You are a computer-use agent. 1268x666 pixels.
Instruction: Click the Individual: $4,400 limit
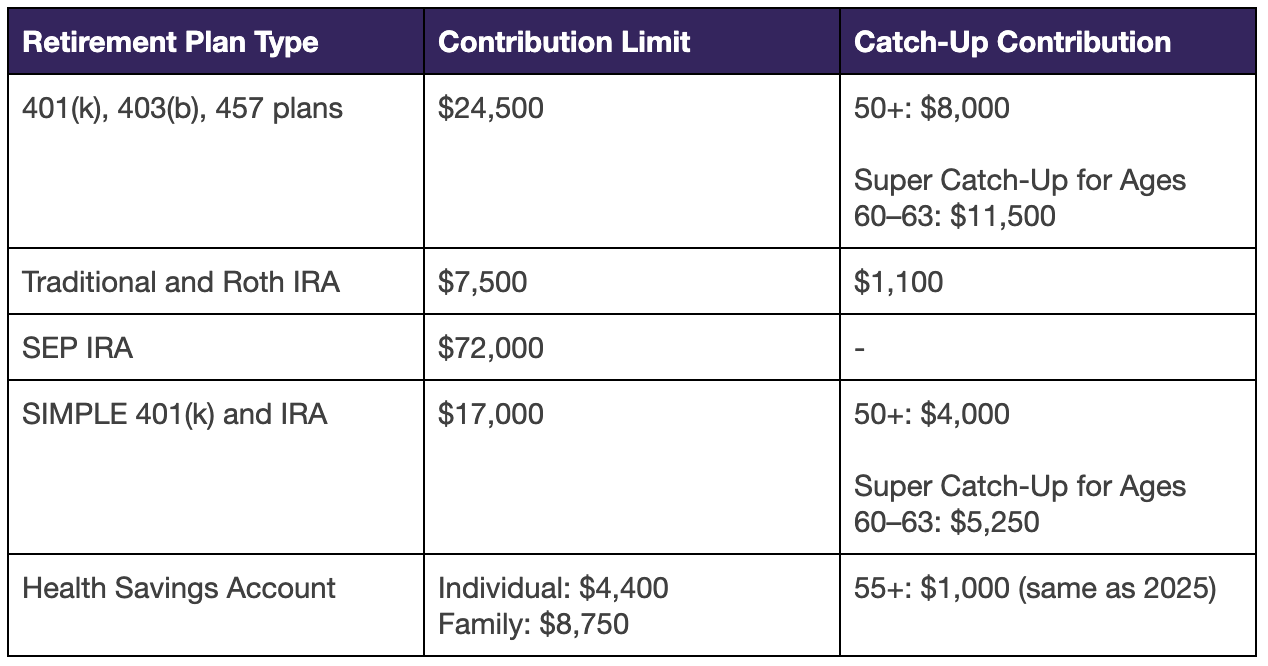(553, 588)
